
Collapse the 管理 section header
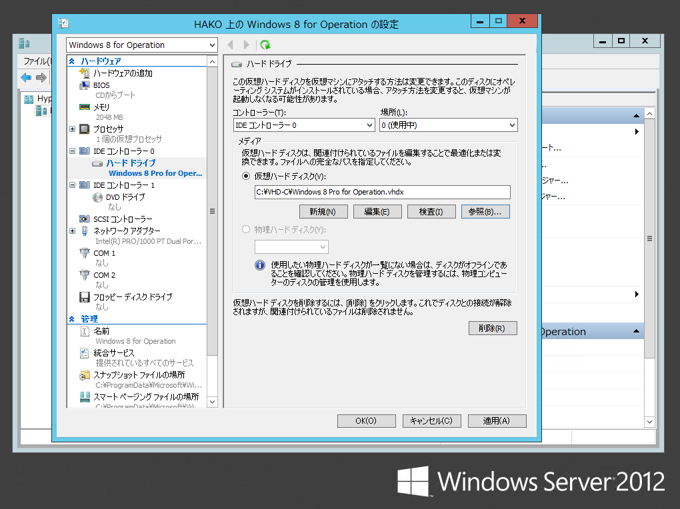pyautogui.click(x=72, y=319)
